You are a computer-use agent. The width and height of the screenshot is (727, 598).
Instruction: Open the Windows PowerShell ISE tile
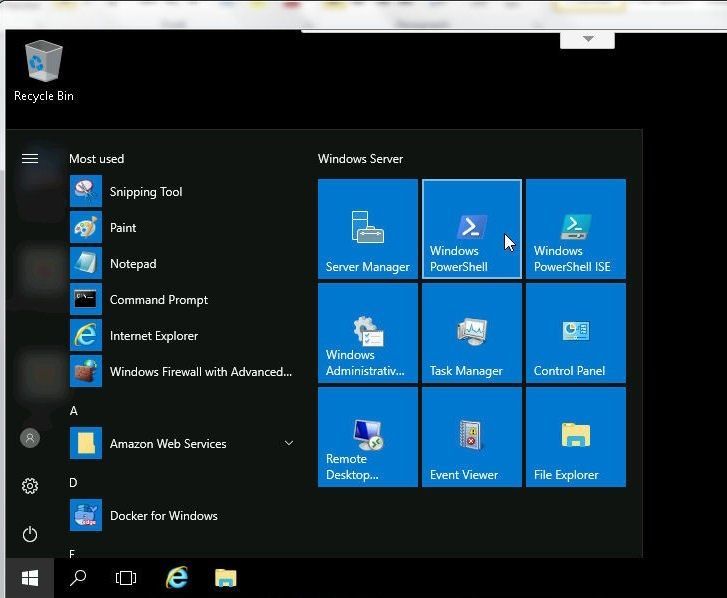(576, 229)
